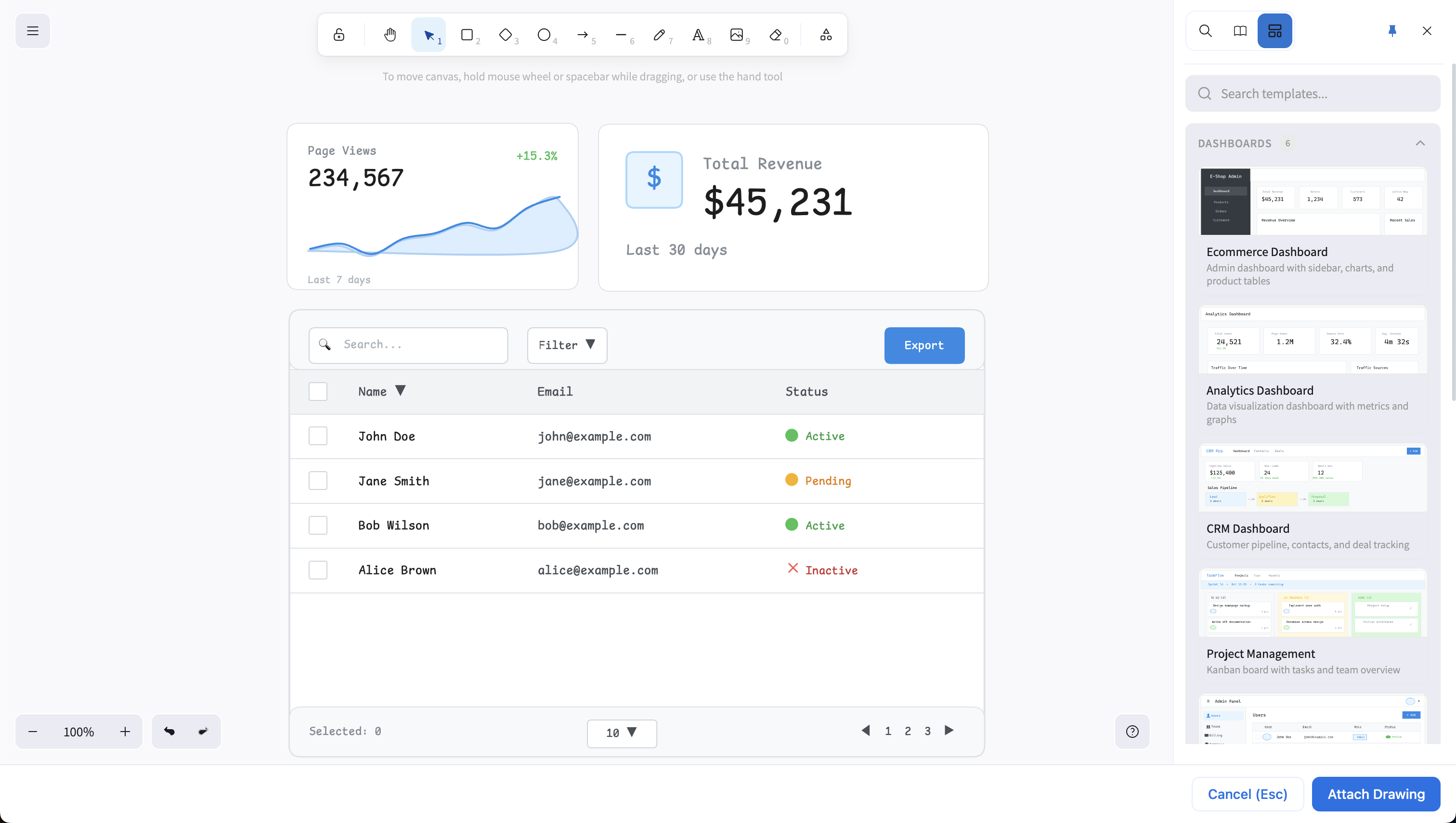Select the Pencil draw tool
1456x823 pixels.
point(659,35)
